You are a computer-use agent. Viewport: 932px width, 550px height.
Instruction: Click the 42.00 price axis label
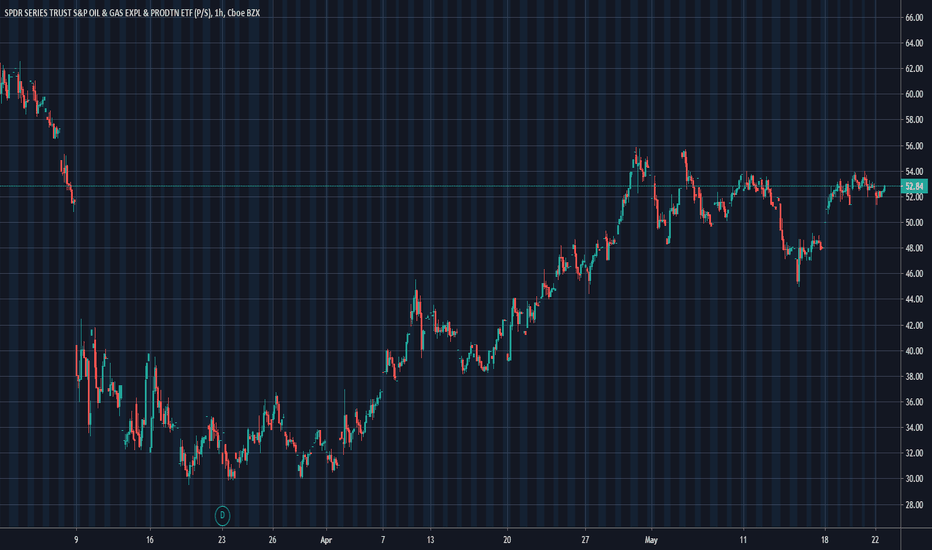(x=914, y=326)
